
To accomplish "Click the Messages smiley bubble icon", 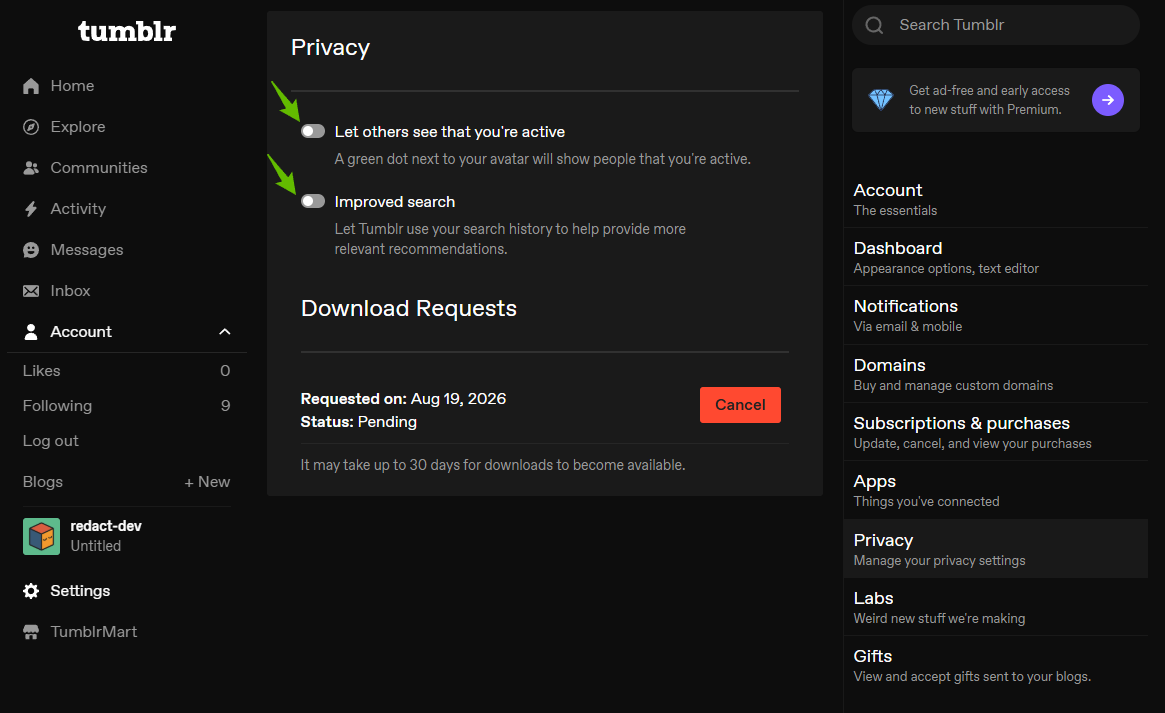I will coord(31,250).
